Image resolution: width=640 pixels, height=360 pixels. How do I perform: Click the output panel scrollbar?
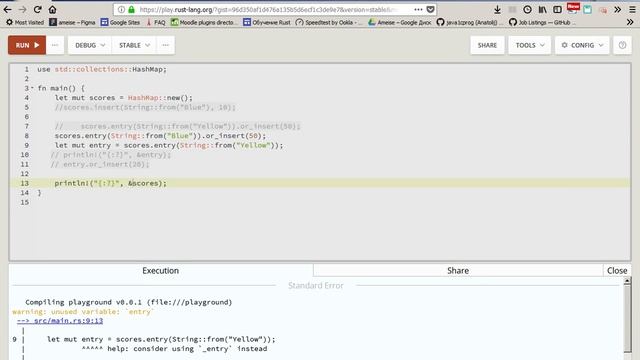pyautogui.click(x=627, y=318)
